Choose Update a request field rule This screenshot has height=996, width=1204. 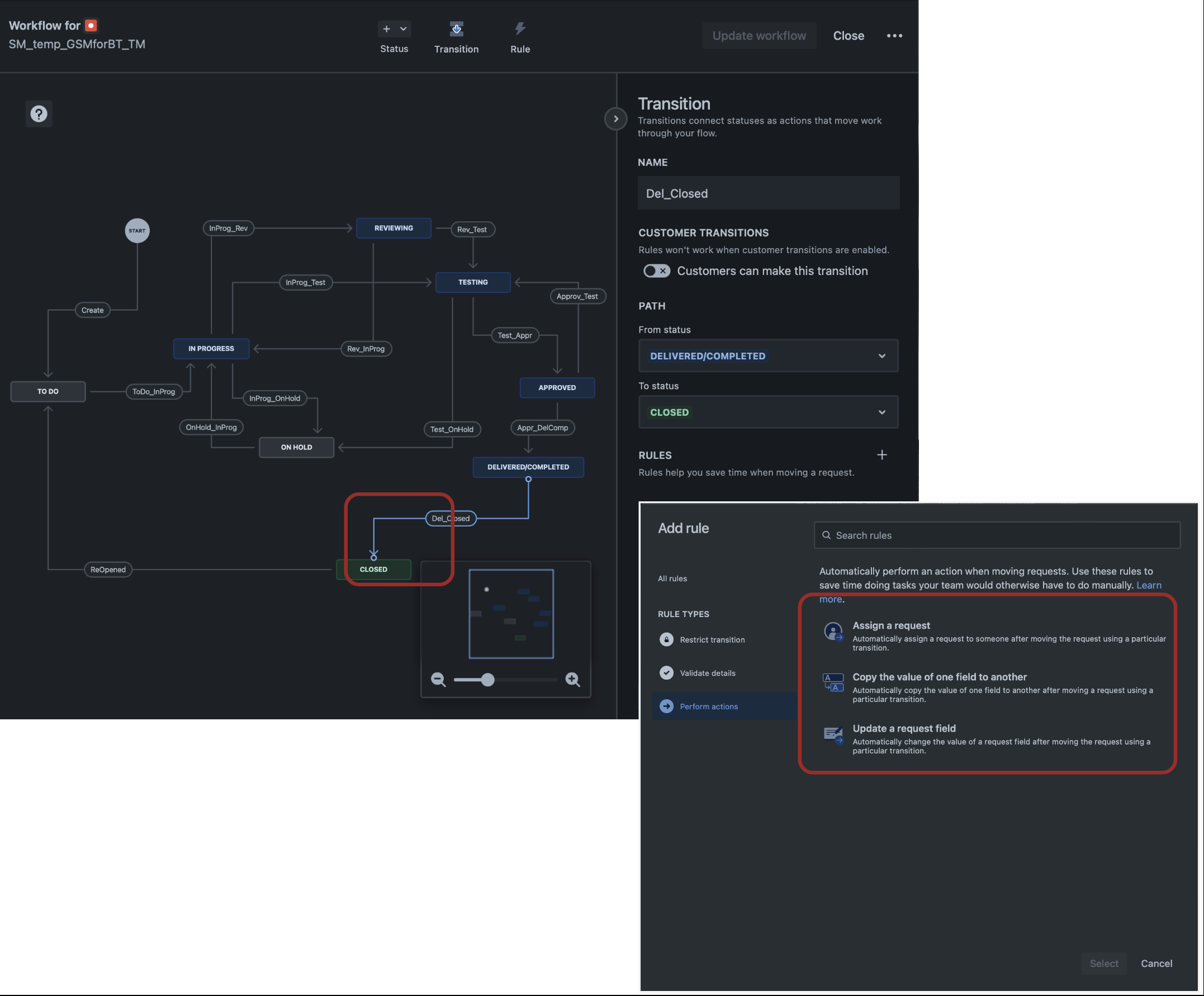tap(904, 728)
